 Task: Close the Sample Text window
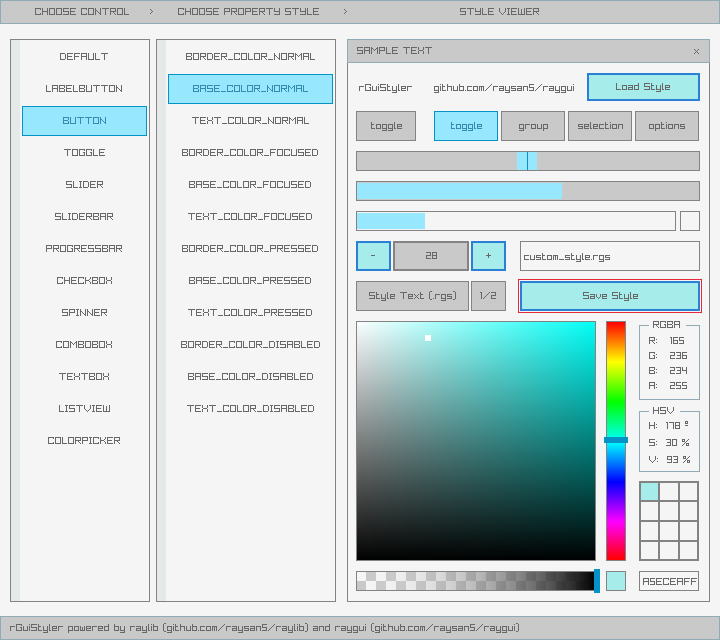pos(696,51)
